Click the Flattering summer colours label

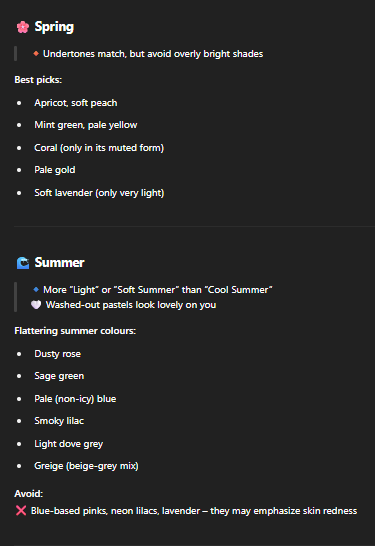pos(75,331)
